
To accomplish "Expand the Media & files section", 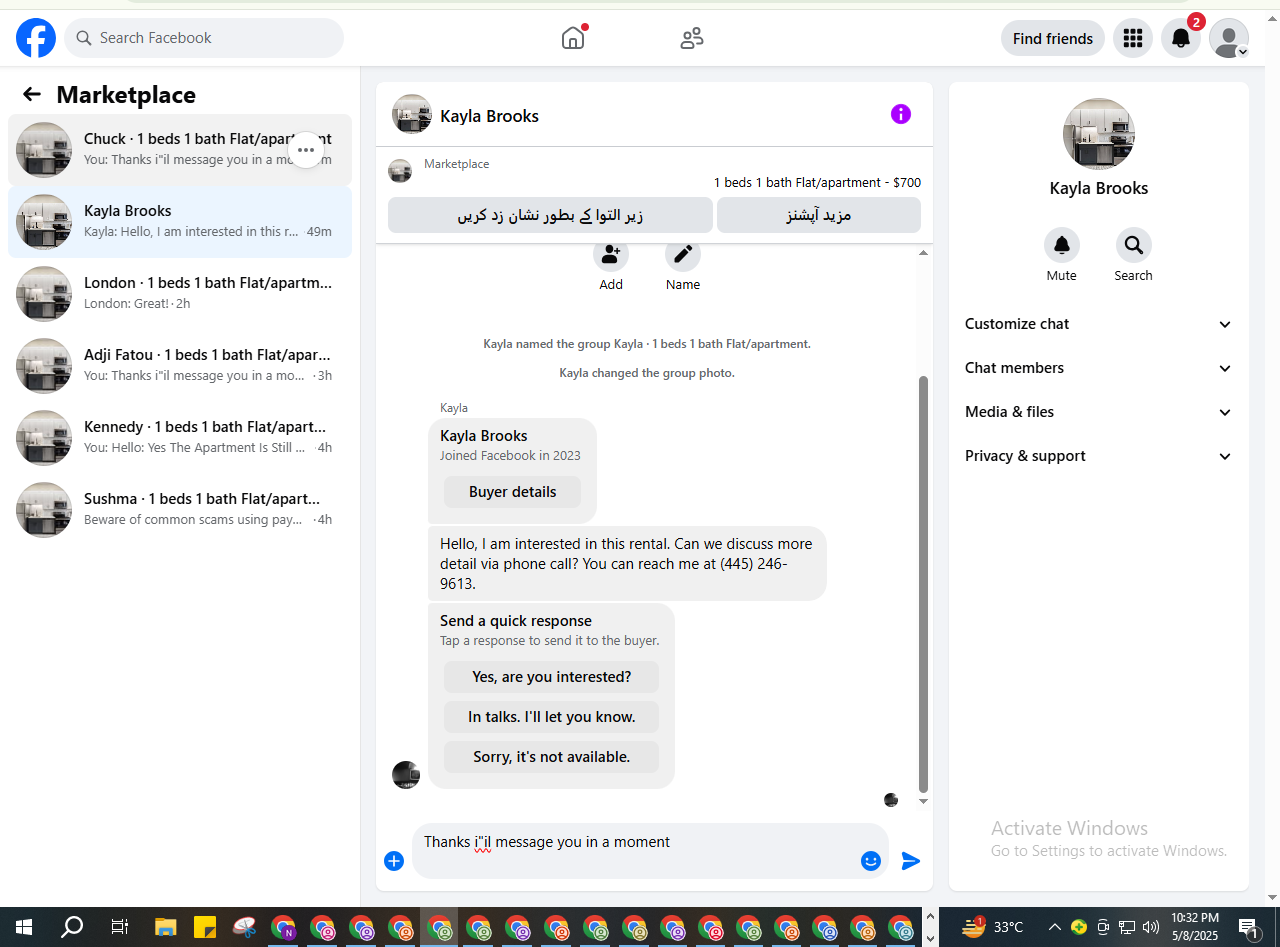I will coord(1099,412).
